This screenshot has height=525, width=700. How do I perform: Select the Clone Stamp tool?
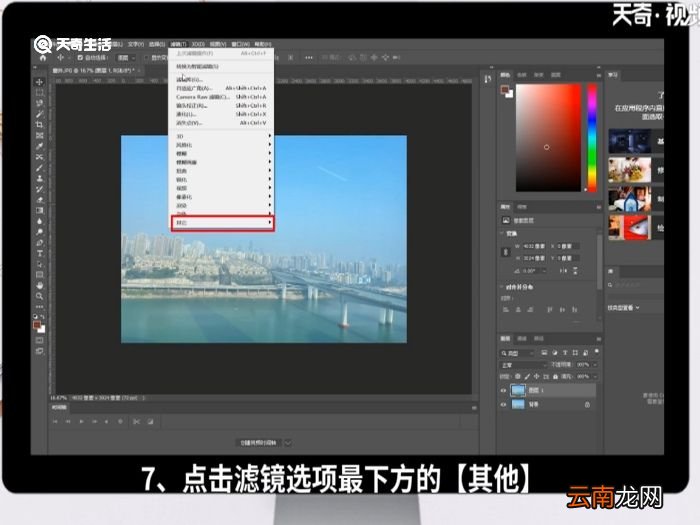click(39, 179)
